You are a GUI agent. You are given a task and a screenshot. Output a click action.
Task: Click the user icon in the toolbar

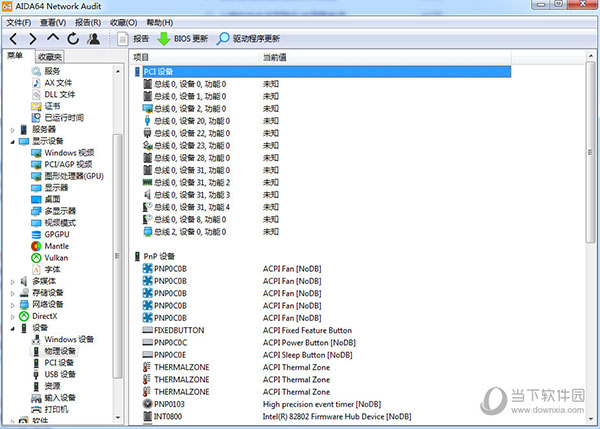(x=93, y=38)
